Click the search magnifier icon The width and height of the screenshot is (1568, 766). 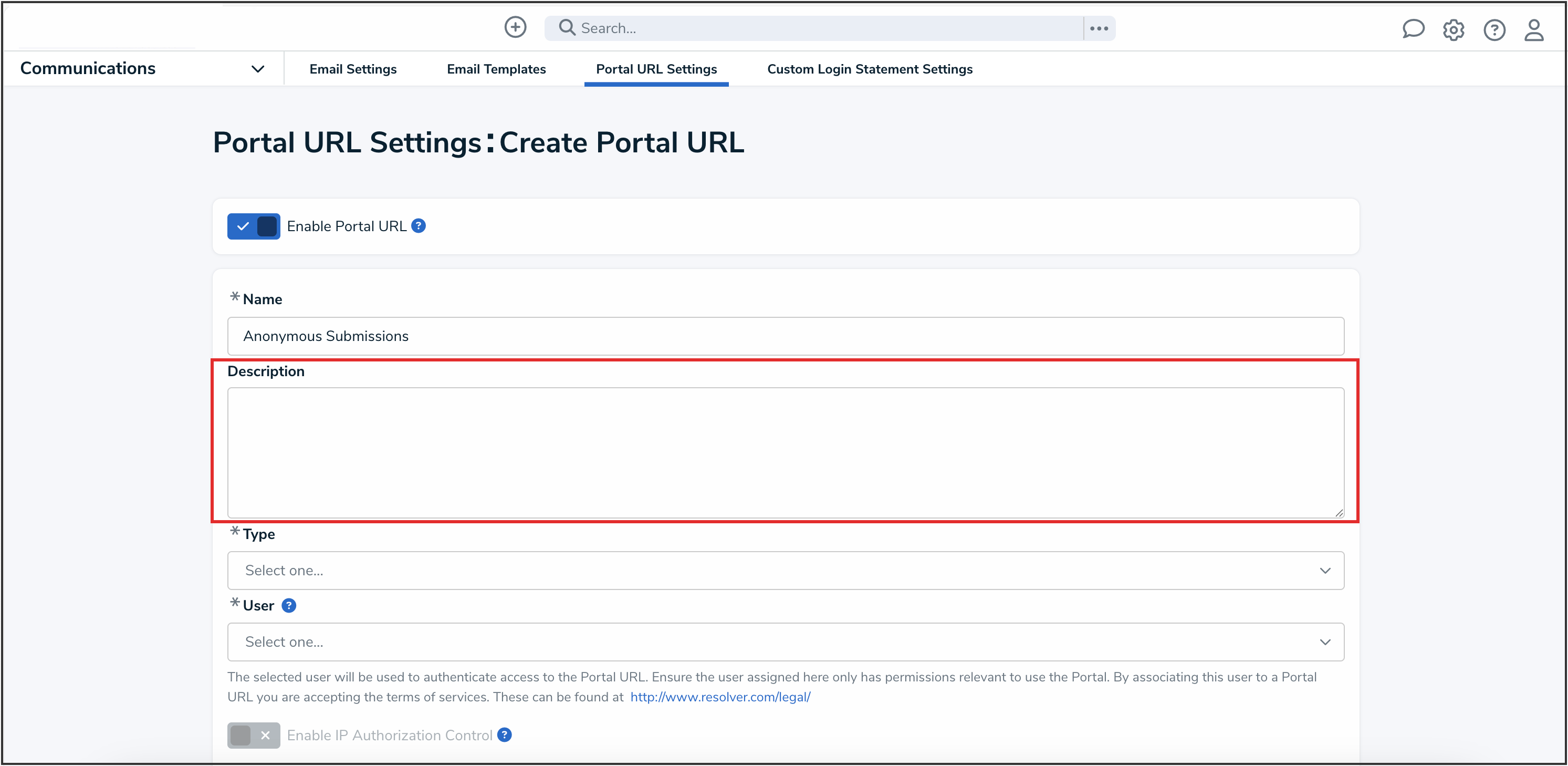click(x=567, y=27)
